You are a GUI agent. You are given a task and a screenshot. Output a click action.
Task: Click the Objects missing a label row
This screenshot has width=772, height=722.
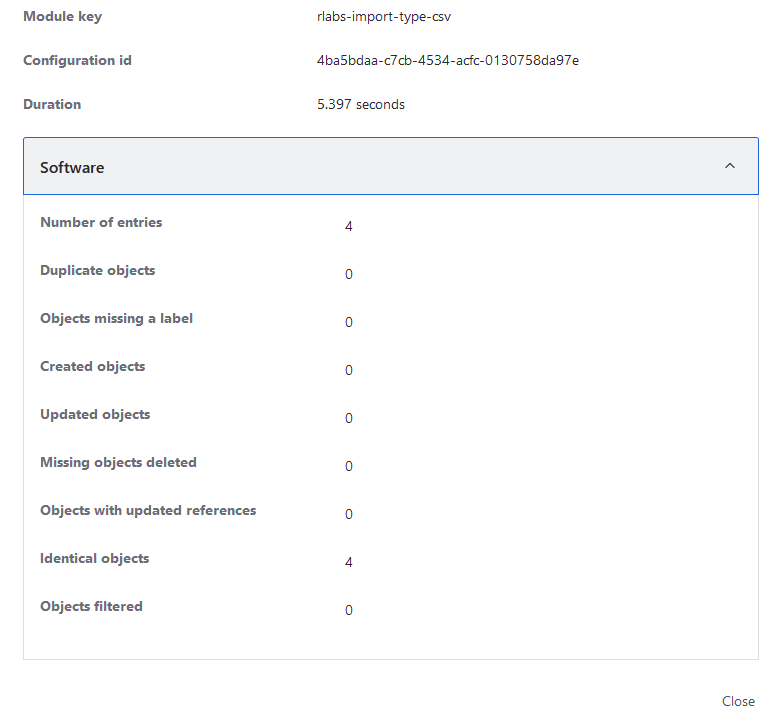click(x=116, y=319)
